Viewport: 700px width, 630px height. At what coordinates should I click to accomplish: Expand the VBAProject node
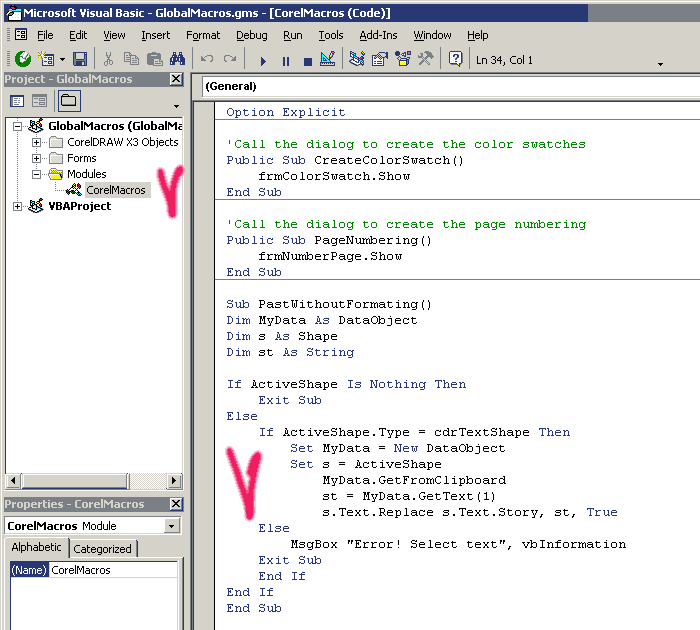tap(17, 206)
